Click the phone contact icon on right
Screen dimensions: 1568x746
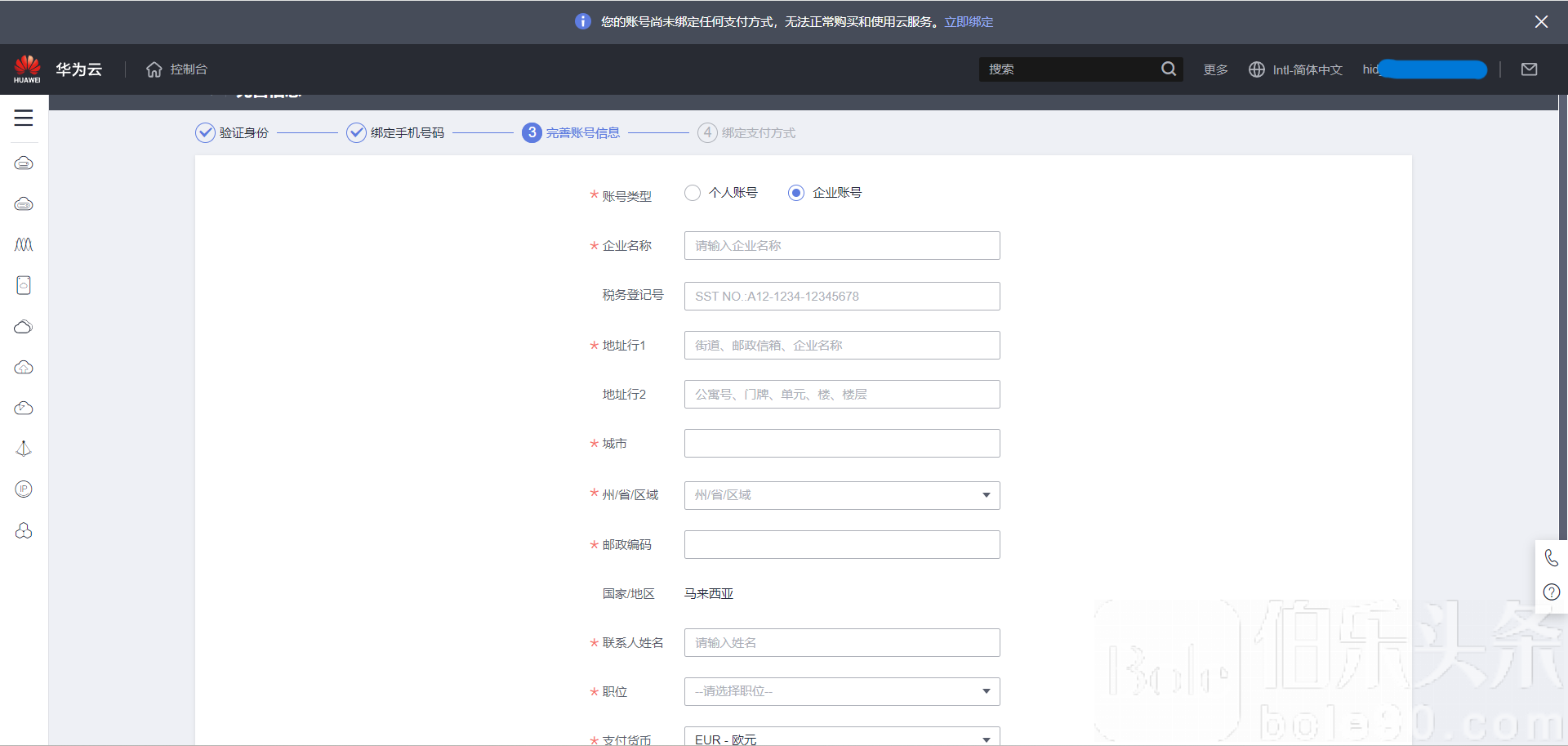tap(1551, 558)
